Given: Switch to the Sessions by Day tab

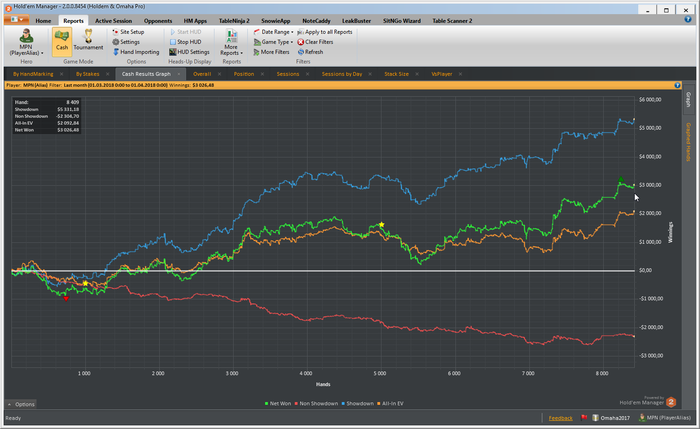Looking at the screenshot, I should tap(342, 74).
